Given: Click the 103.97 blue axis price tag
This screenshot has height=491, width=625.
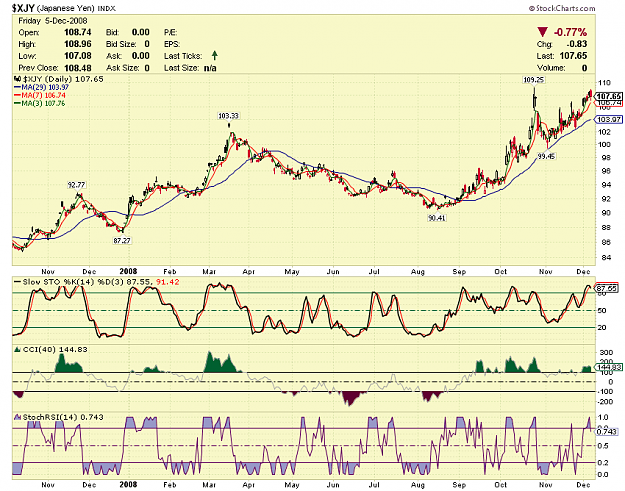Looking at the screenshot, I should pos(608,120).
